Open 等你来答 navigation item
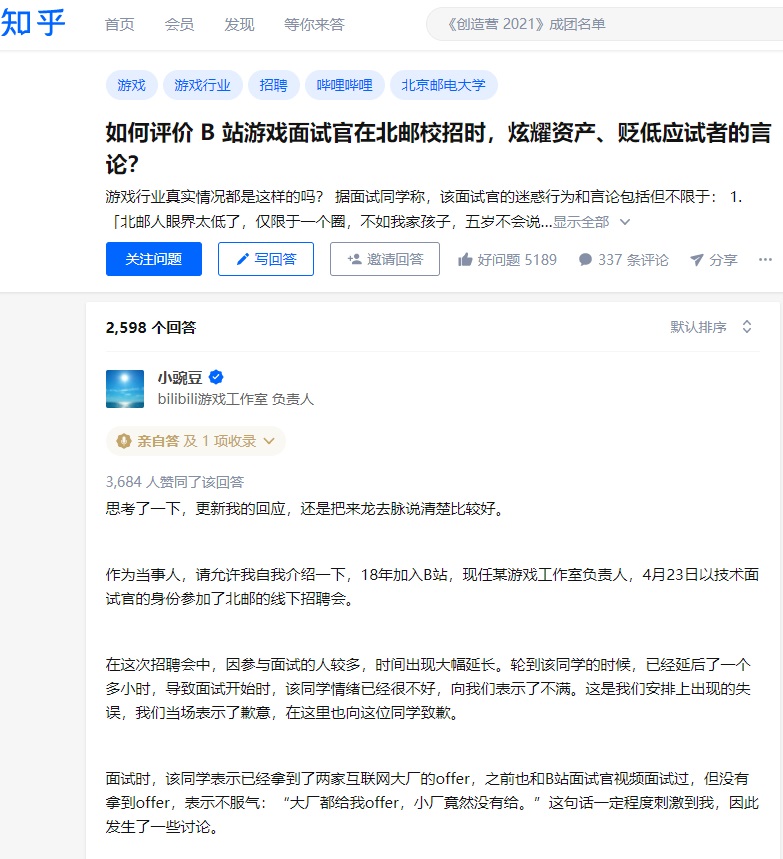This screenshot has height=859, width=783. pyautogui.click(x=314, y=25)
